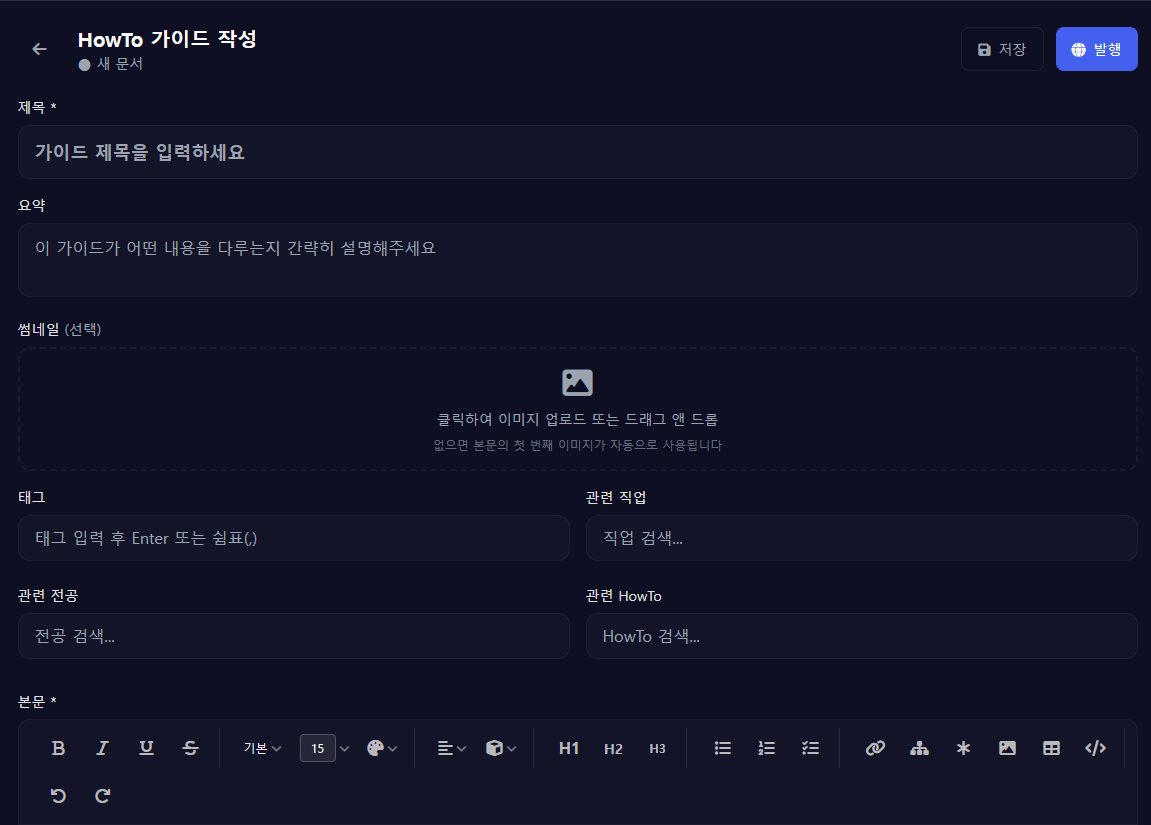Open the 기본 font family dropdown

pyautogui.click(x=262, y=748)
